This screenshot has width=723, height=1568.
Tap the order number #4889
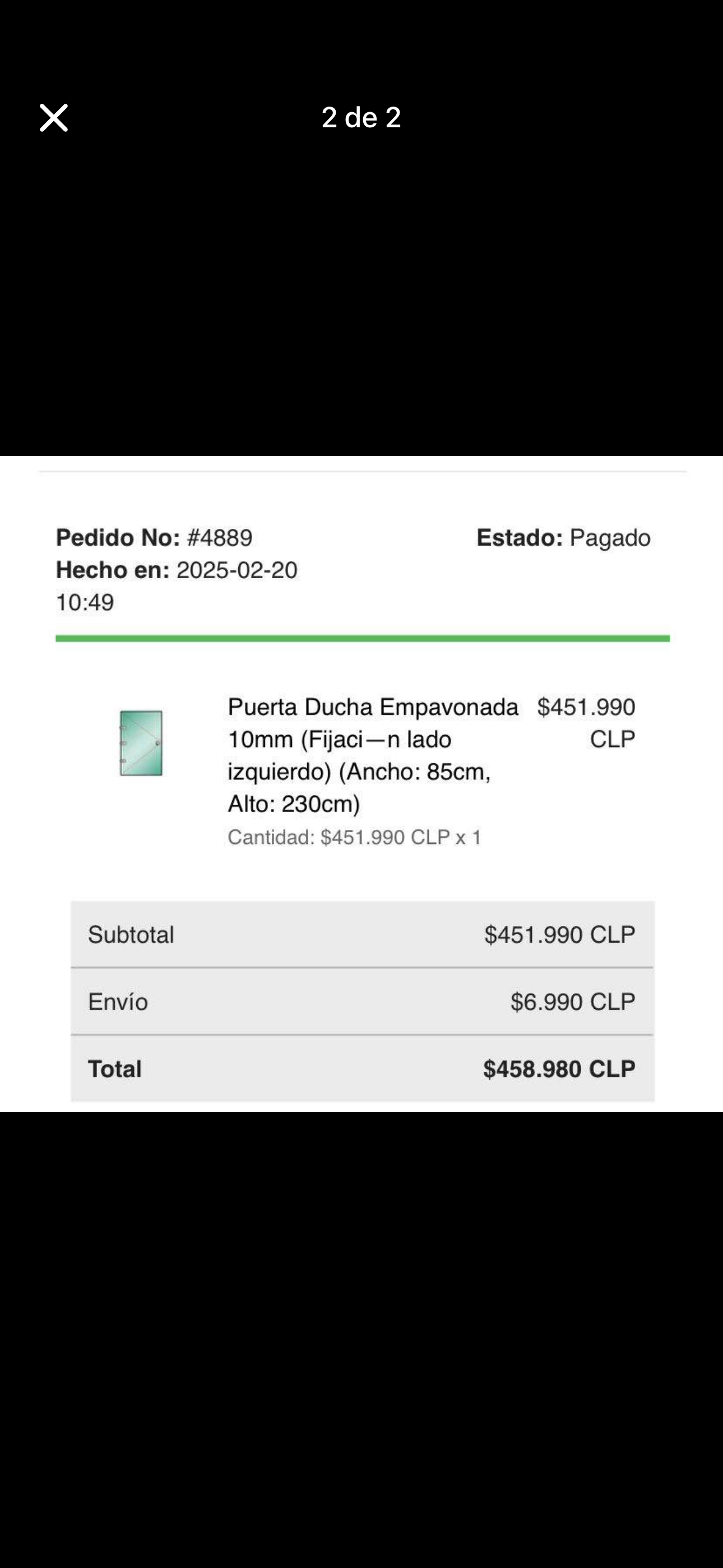coord(220,538)
